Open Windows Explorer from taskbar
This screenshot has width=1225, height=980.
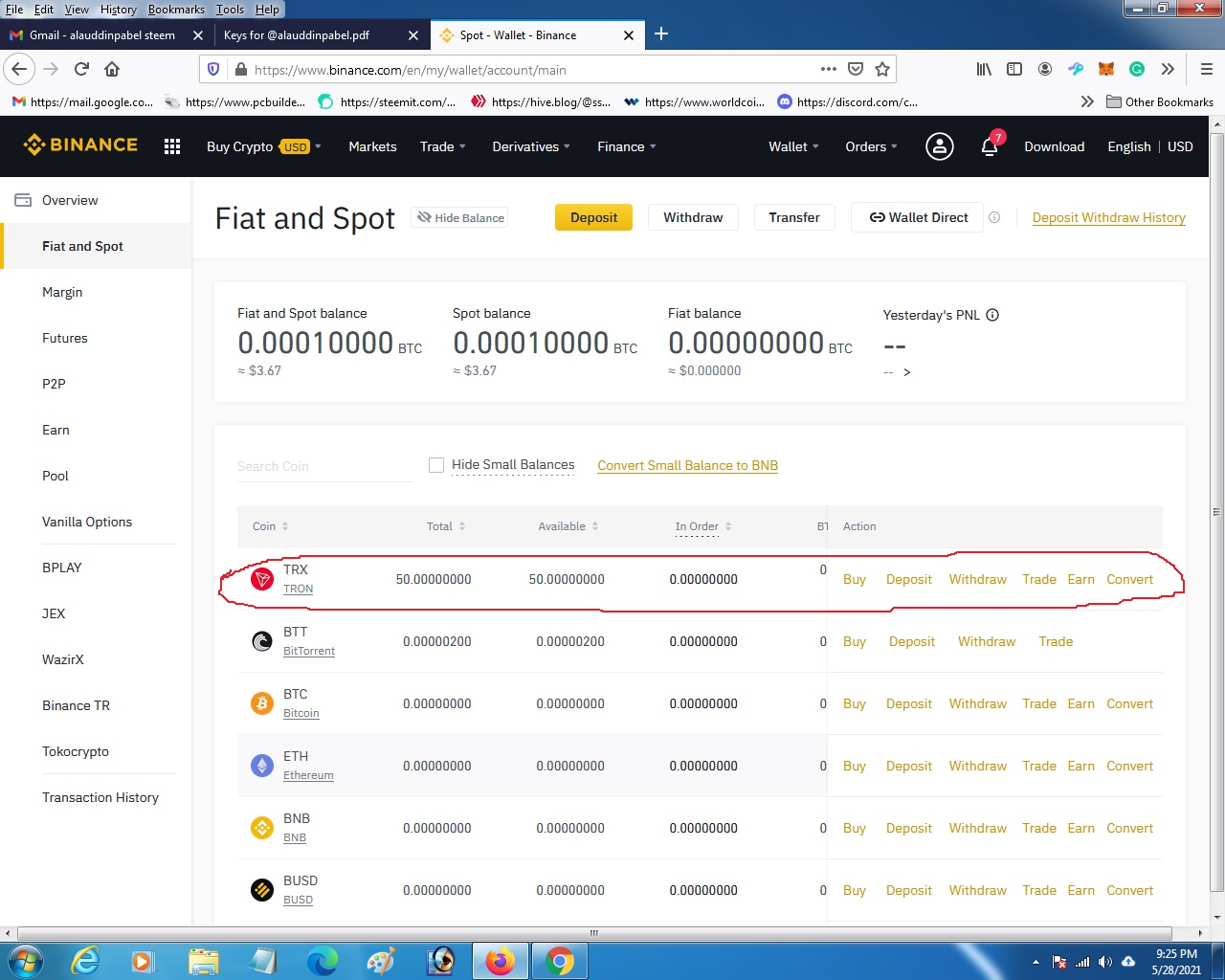click(204, 961)
